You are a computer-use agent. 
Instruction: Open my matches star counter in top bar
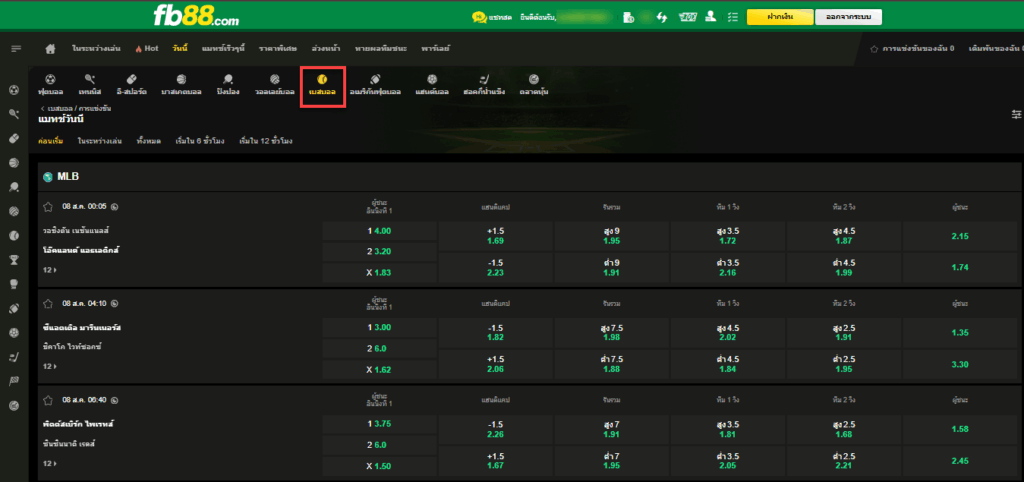click(913, 49)
